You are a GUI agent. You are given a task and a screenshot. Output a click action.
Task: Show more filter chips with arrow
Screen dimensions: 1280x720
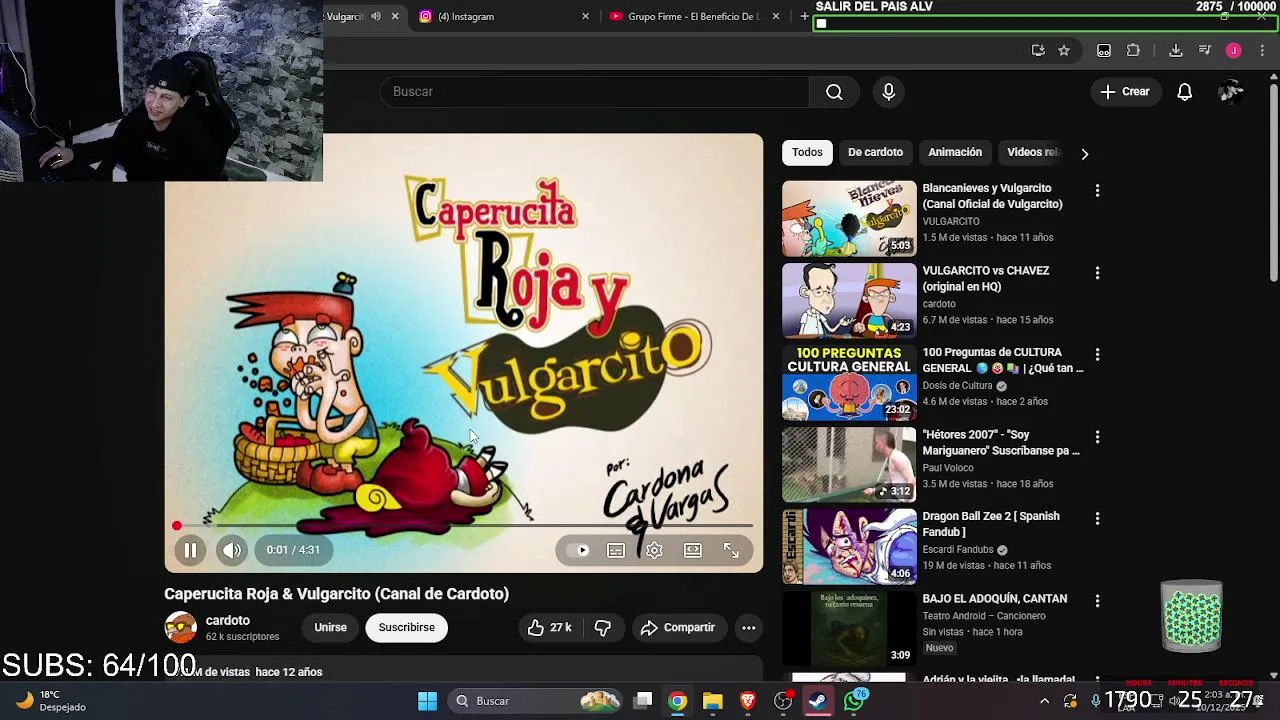pyautogui.click(x=1084, y=153)
